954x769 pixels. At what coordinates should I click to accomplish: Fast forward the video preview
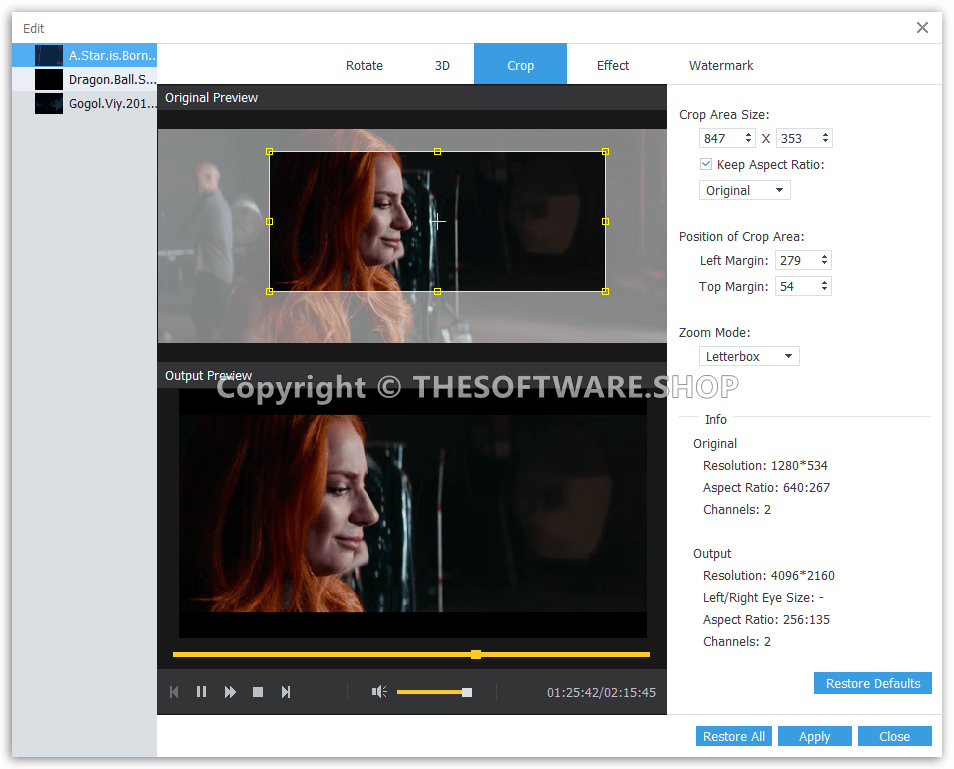click(230, 692)
